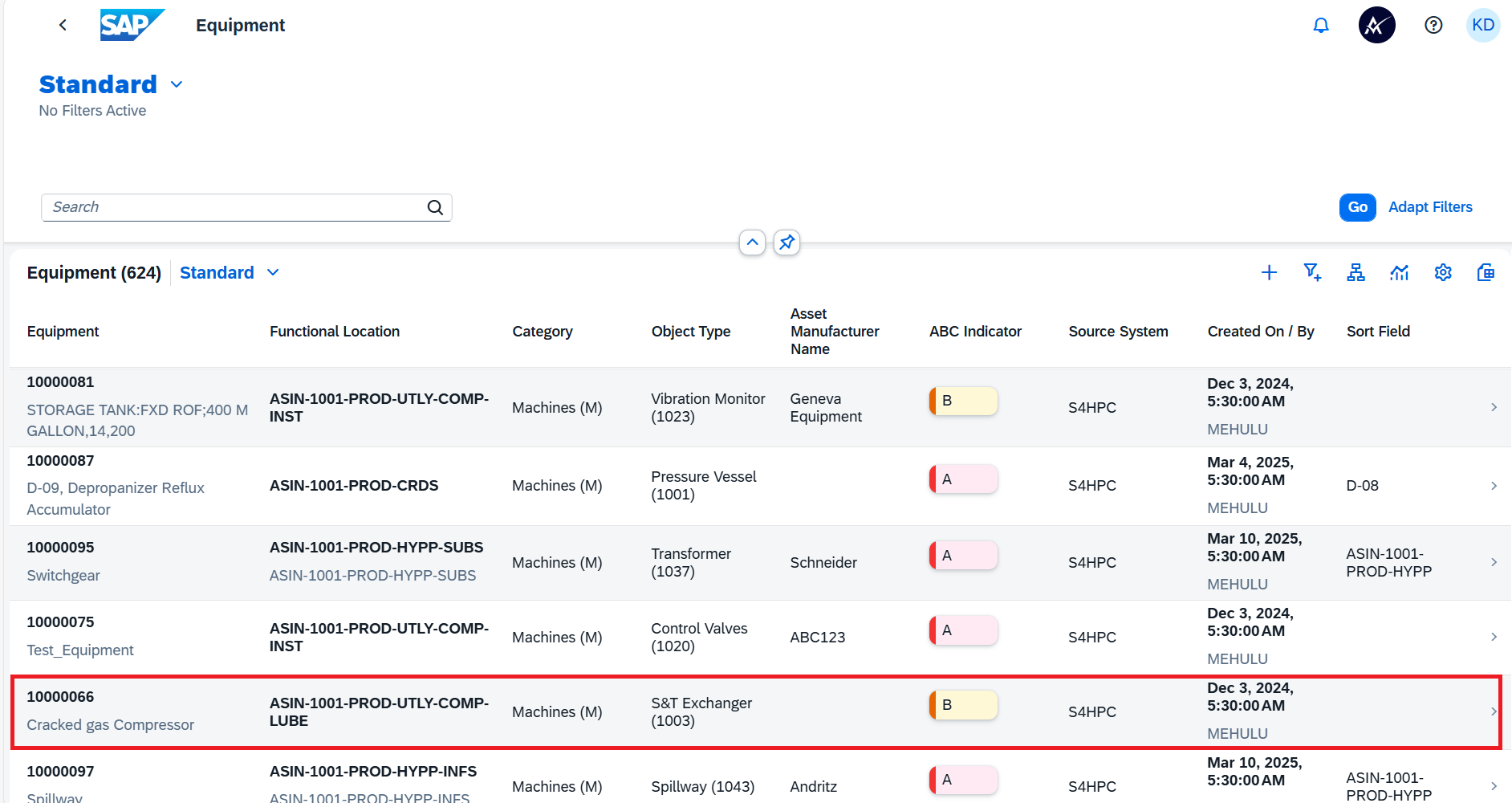Click the back navigation arrow
This screenshot has height=803, width=1512.
[x=63, y=25]
